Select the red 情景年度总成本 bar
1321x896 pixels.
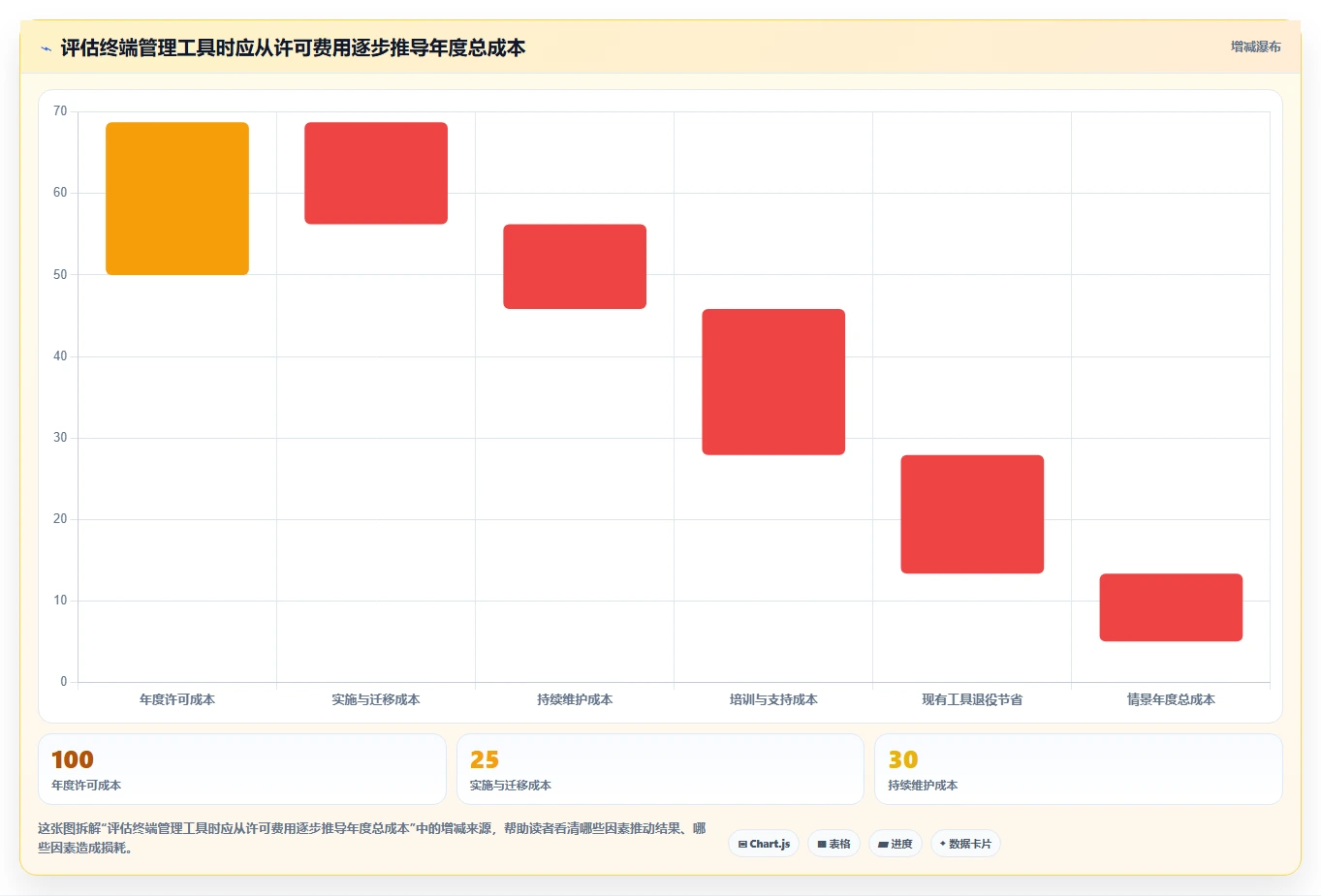(1171, 607)
